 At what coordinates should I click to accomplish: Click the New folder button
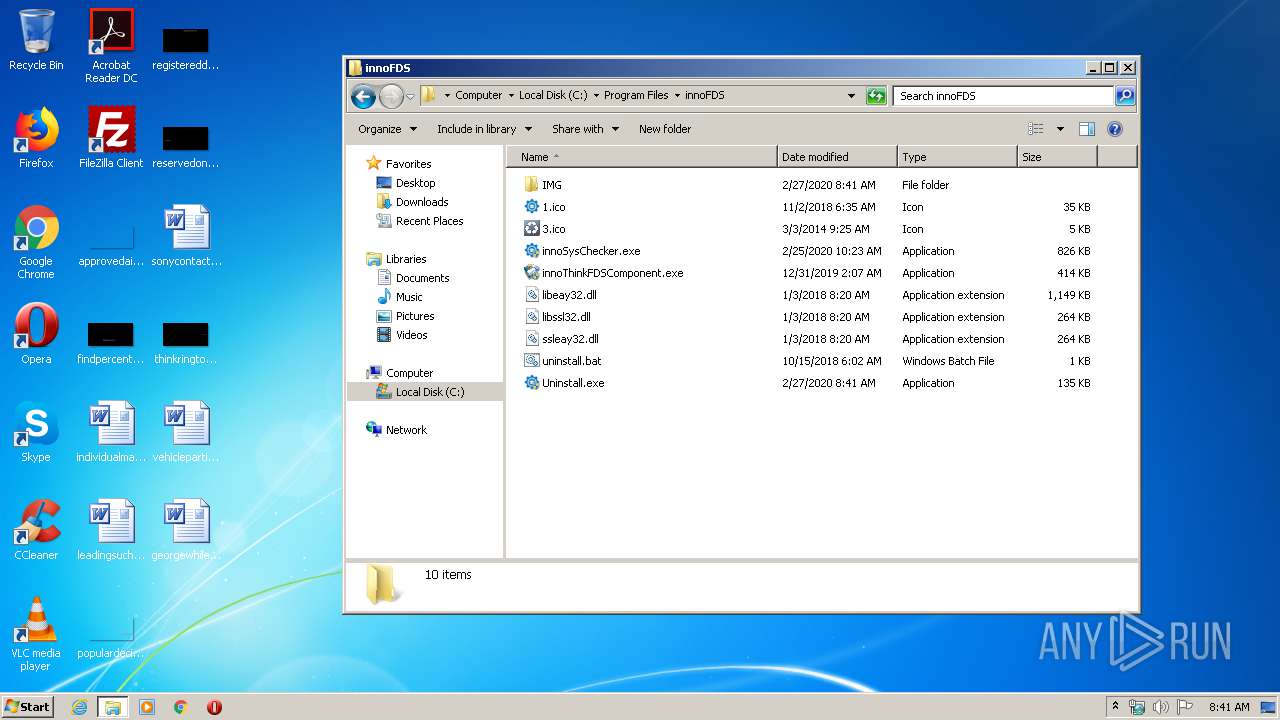[665, 129]
